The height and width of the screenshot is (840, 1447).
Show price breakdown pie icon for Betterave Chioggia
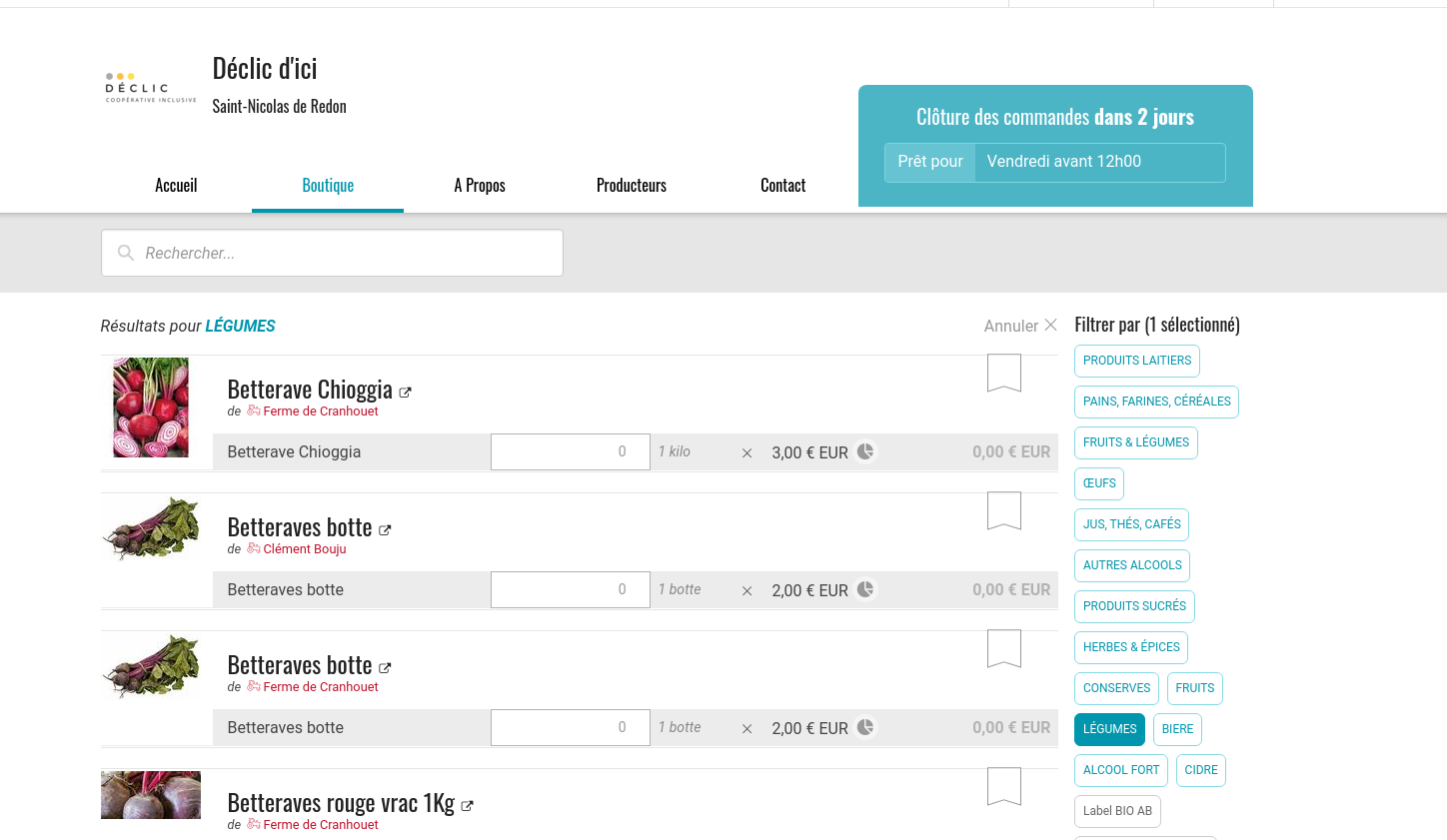[x=865, y=451]
